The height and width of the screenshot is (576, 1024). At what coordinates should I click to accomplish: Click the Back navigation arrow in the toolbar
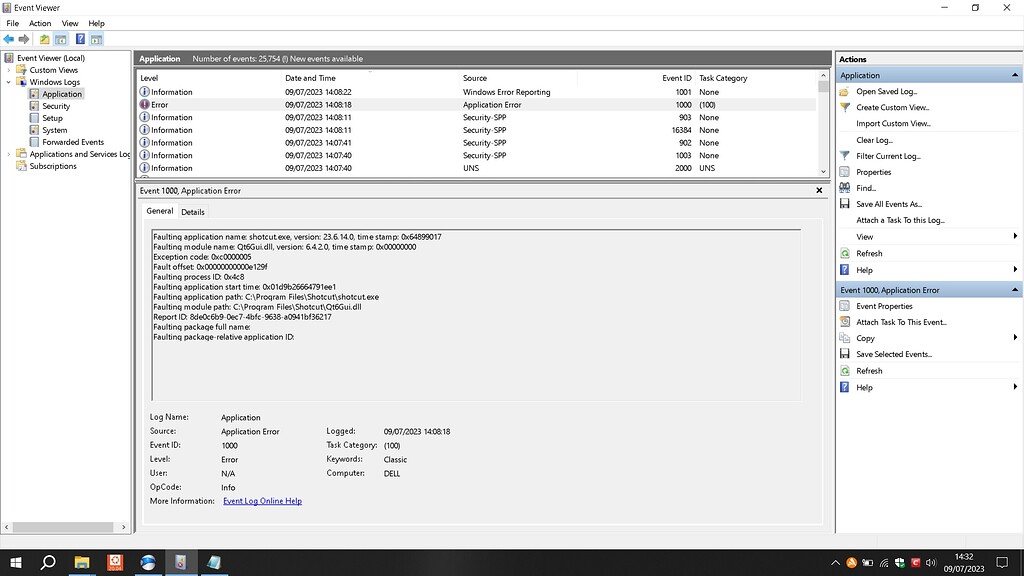click(8, 40)
